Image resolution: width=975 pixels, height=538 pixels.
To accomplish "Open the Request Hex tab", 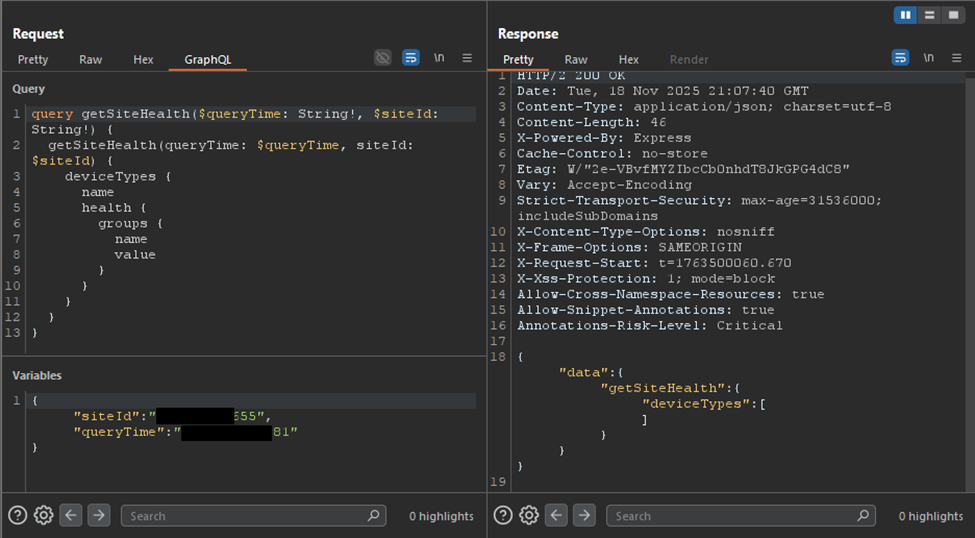I will tap(143, 60).
